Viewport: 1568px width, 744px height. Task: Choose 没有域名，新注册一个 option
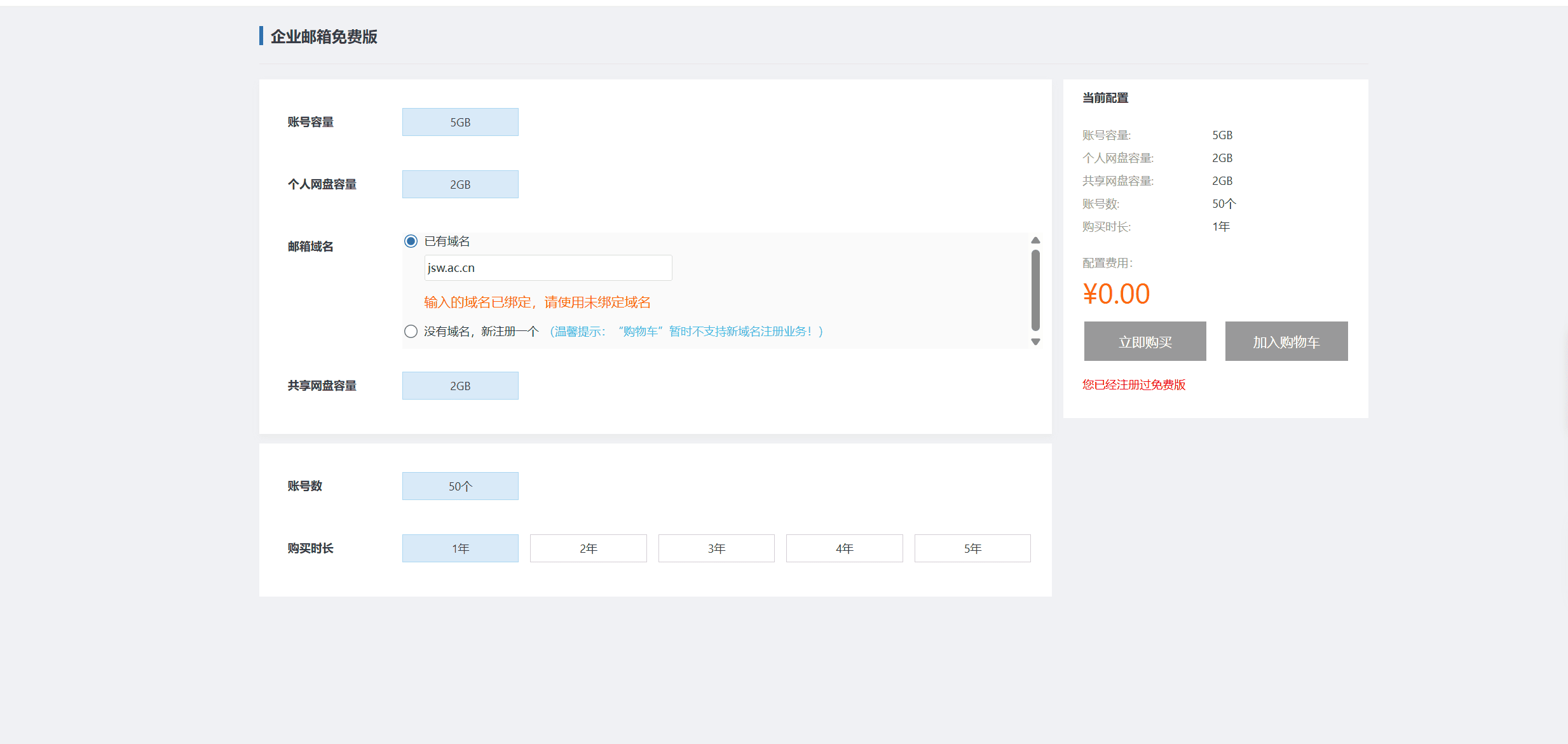click(410, 331)
